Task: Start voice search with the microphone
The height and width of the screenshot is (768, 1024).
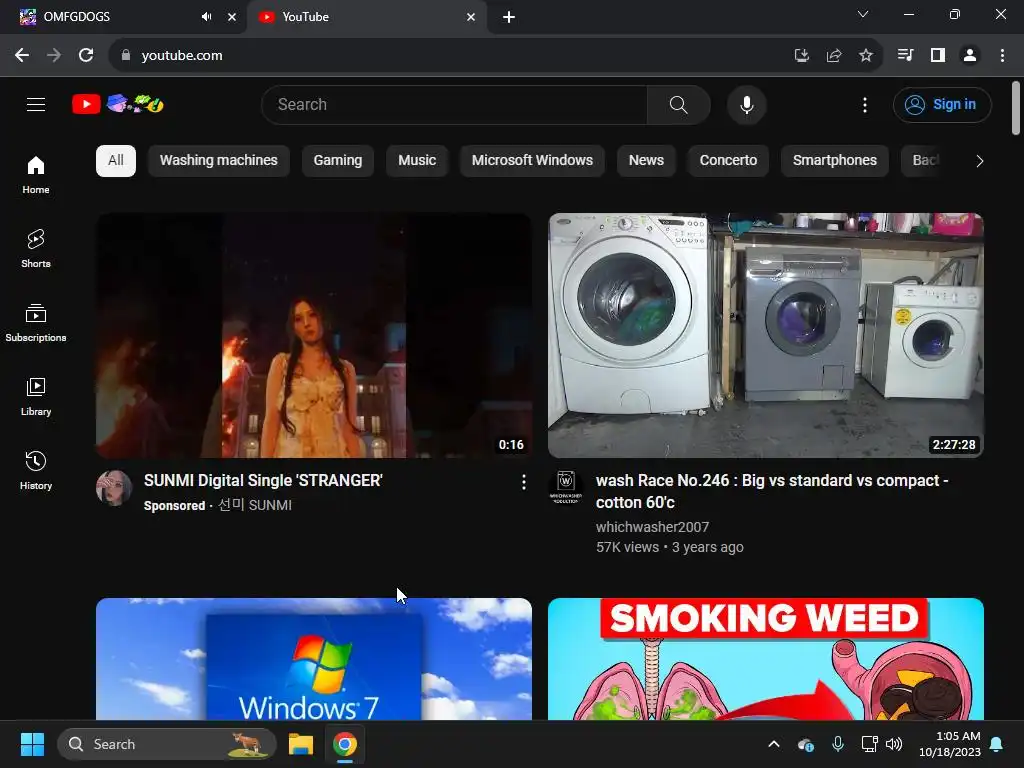Action: click(746, 104)
